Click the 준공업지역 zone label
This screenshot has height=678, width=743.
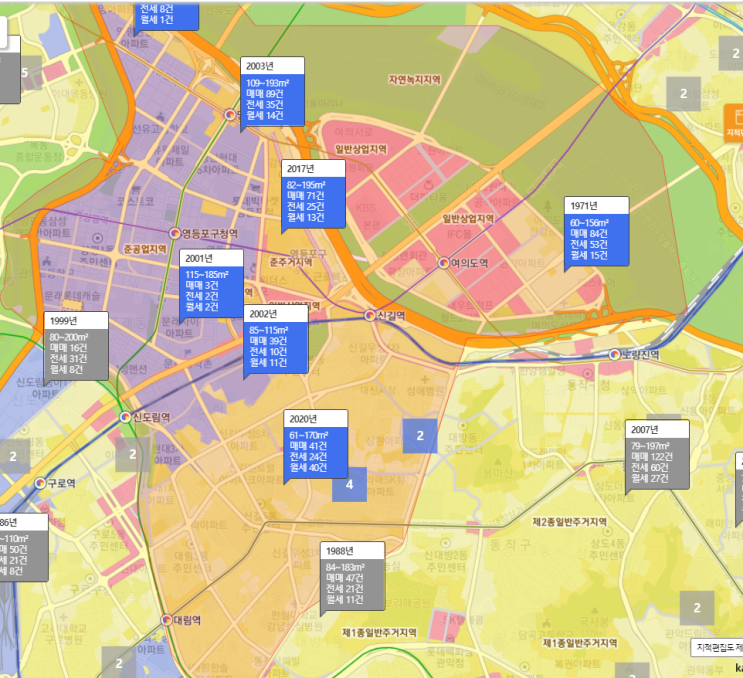(x=145, y=249)
